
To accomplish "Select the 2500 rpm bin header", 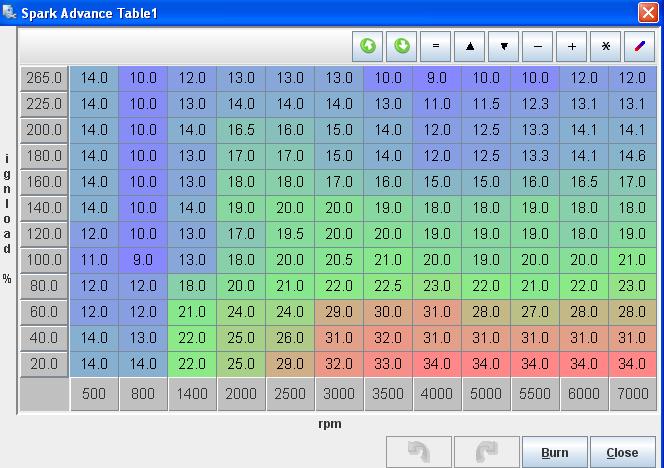I will tap(290, 394).
